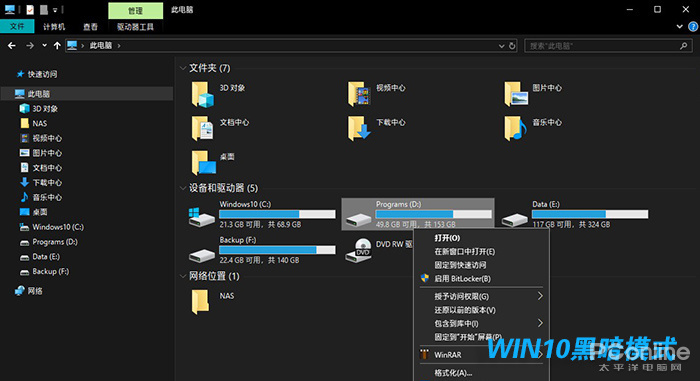This screenshot has height=381, width=700.
Task: Expand the 包含到库中(I) submenu arrow
Action: pyautogui.click(x=540, y=323)
